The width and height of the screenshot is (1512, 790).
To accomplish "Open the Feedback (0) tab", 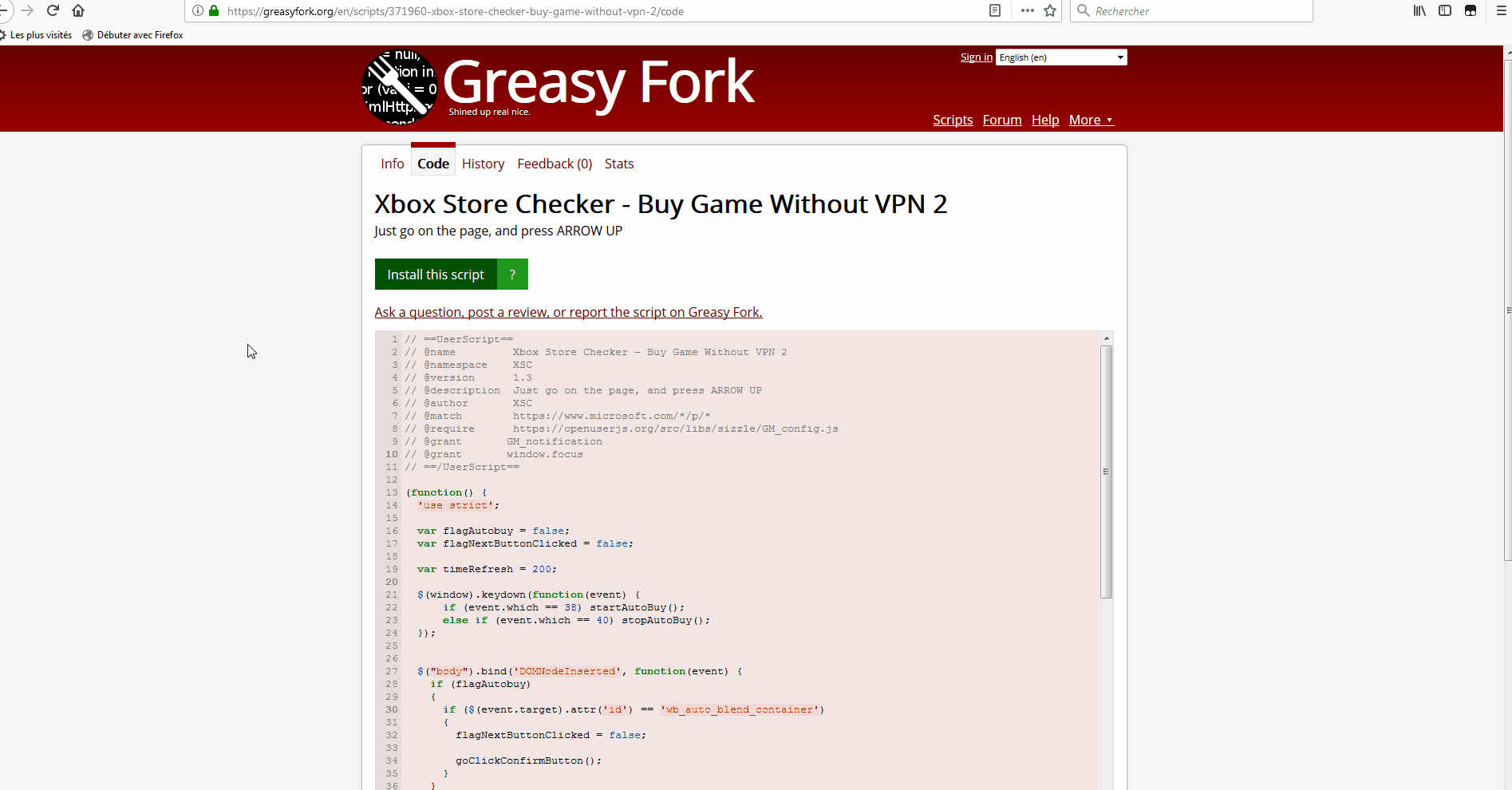I will pyautogui.click(x=555, y=164).
